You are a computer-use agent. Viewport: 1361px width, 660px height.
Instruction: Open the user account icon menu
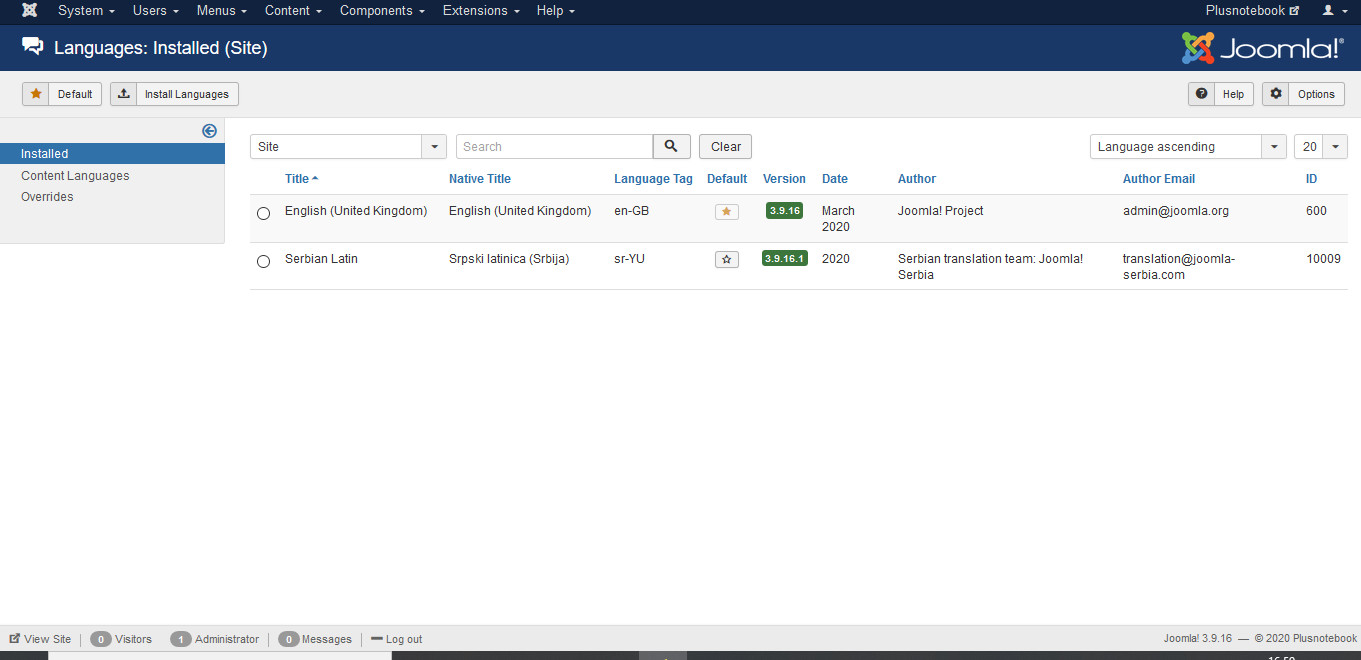(x=1333, y=11)
